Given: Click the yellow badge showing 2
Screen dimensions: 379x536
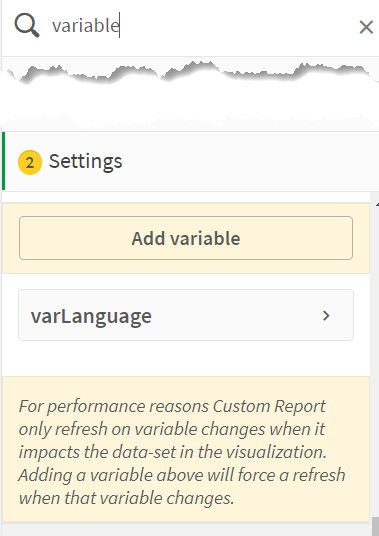Looking at the screenshot, I should (x=30, y=162).
